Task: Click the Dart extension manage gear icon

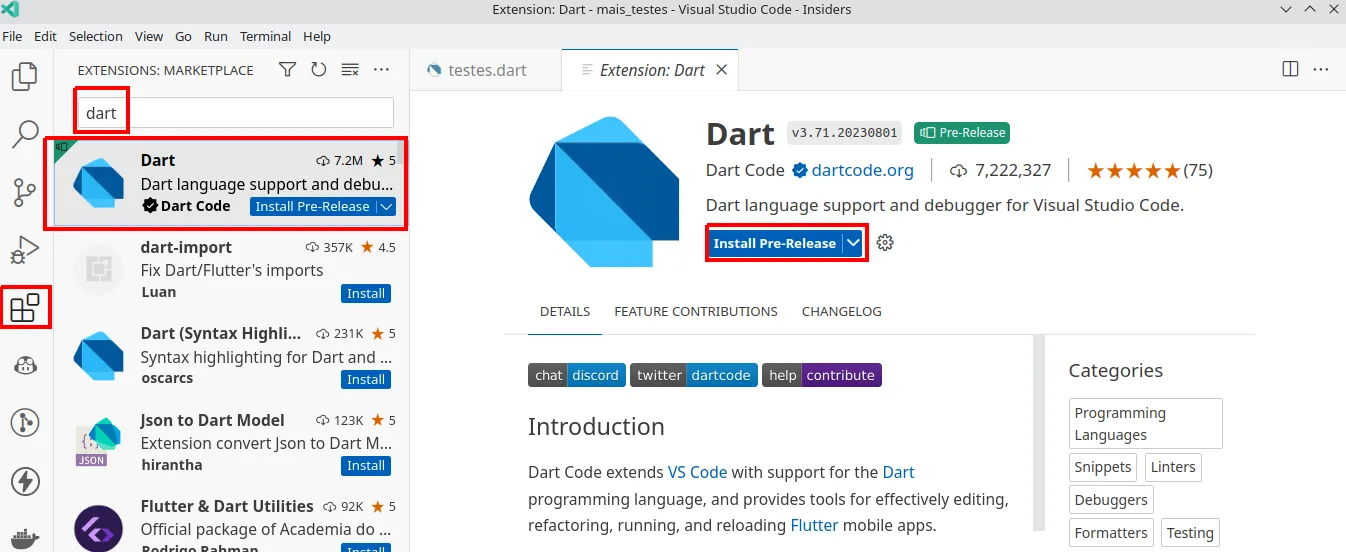Action: (885, 243)
